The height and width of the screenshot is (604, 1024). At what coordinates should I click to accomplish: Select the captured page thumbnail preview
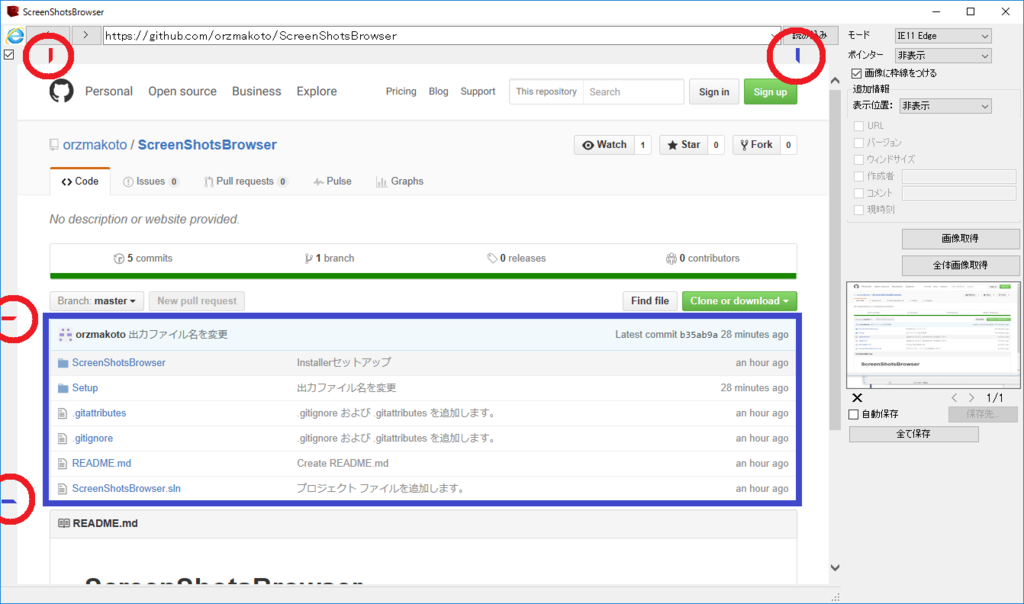point(933,335)
